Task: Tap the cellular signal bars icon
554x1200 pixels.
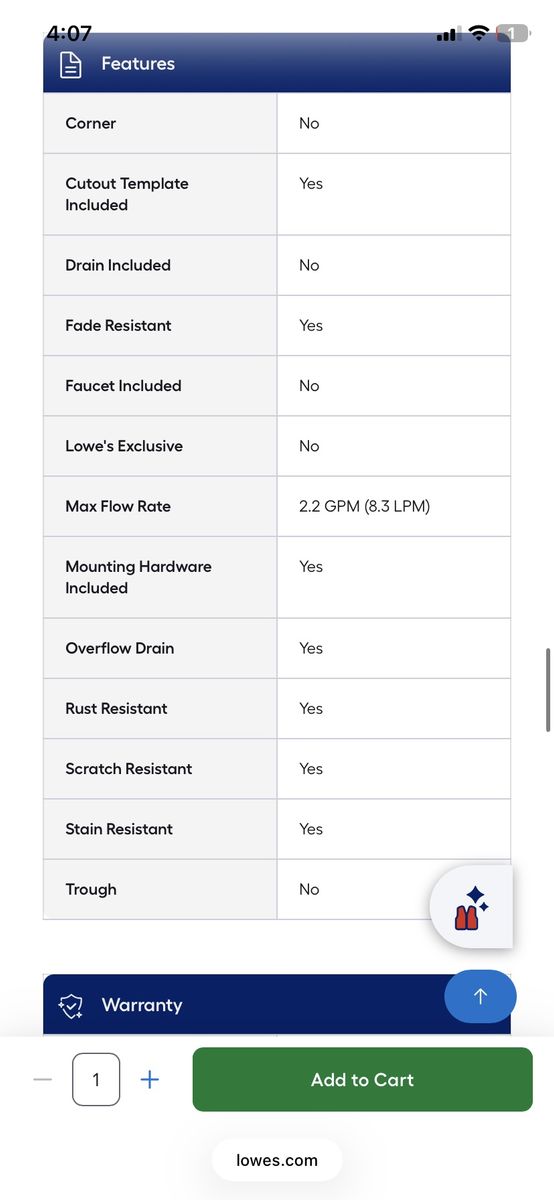Action: click(x=446, y=35)
